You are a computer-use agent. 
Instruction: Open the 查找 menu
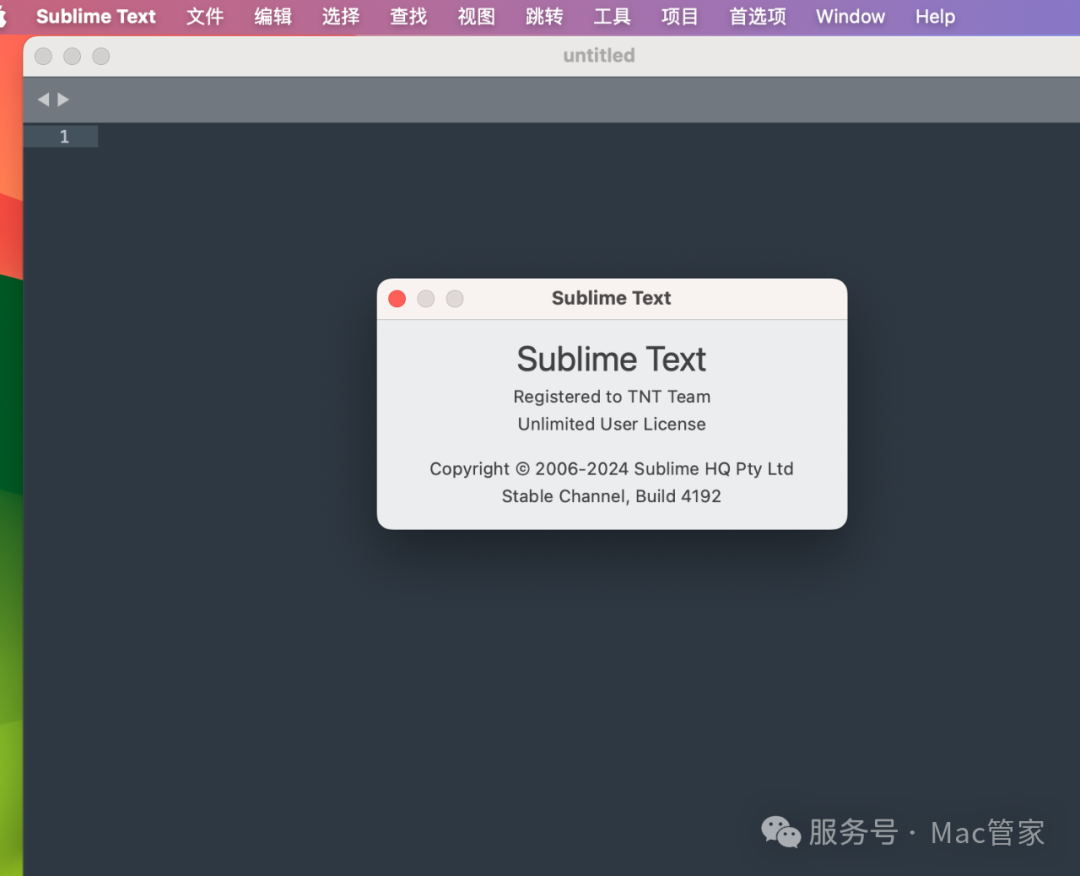point(409,17)
